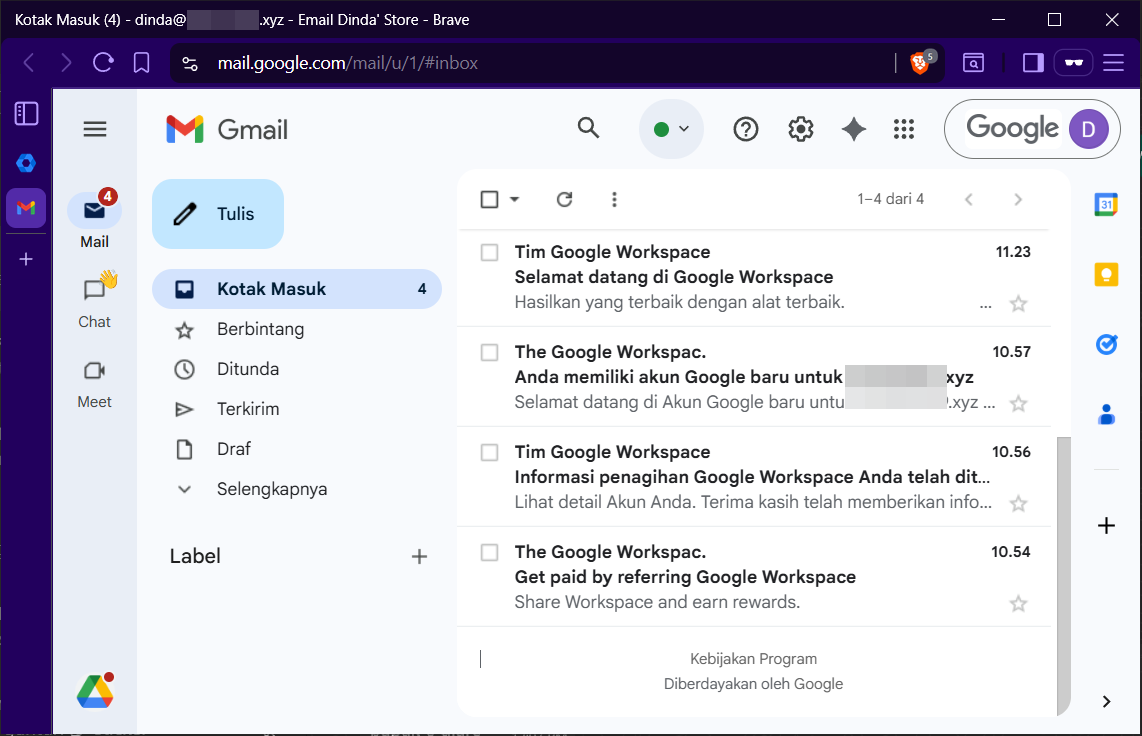
Task: Toggle Brave sidebar panel icon
Action: point(1033,63)
